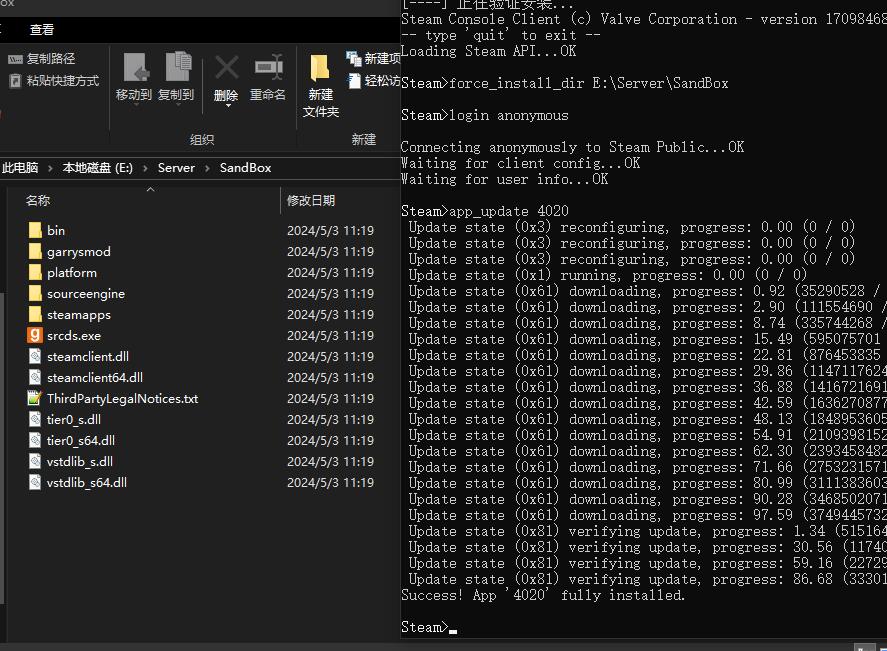Sort by the 修改日期 (date modified) column

(311, 200)
